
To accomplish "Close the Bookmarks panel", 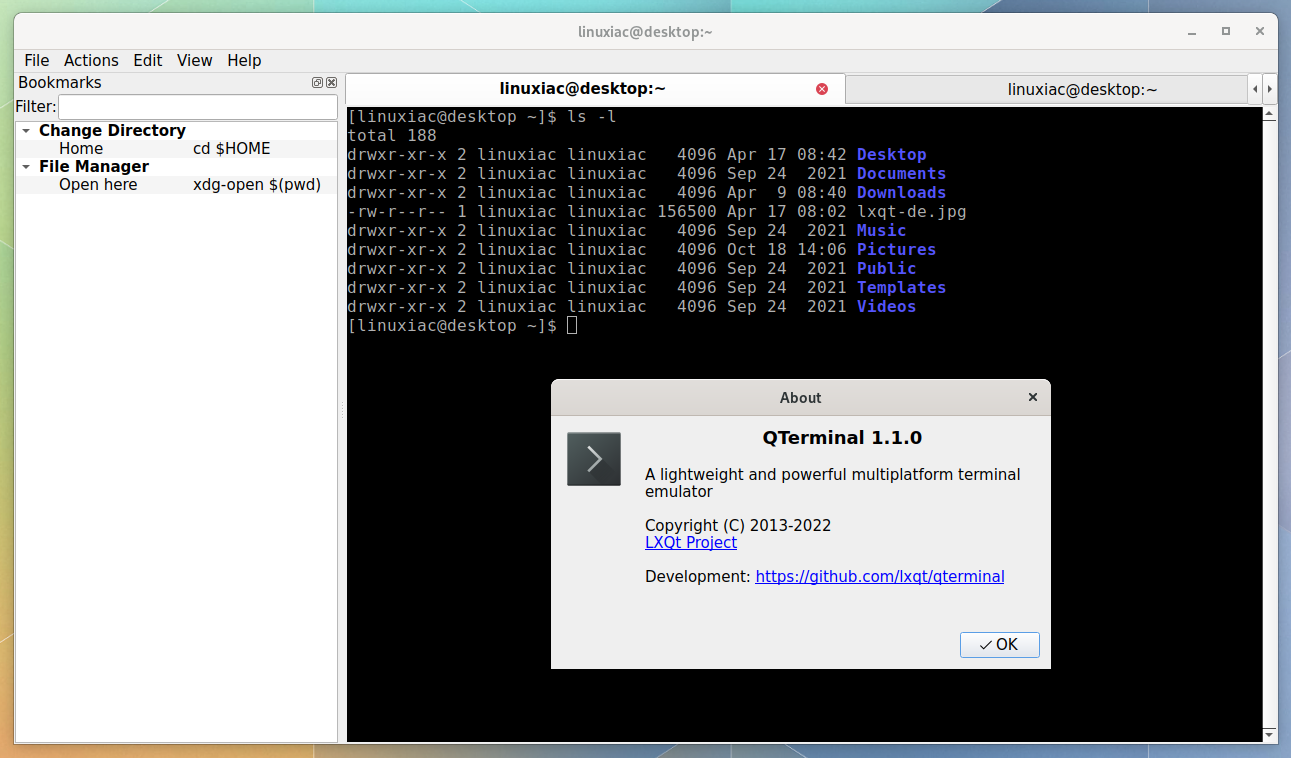I will coord(330,83).
